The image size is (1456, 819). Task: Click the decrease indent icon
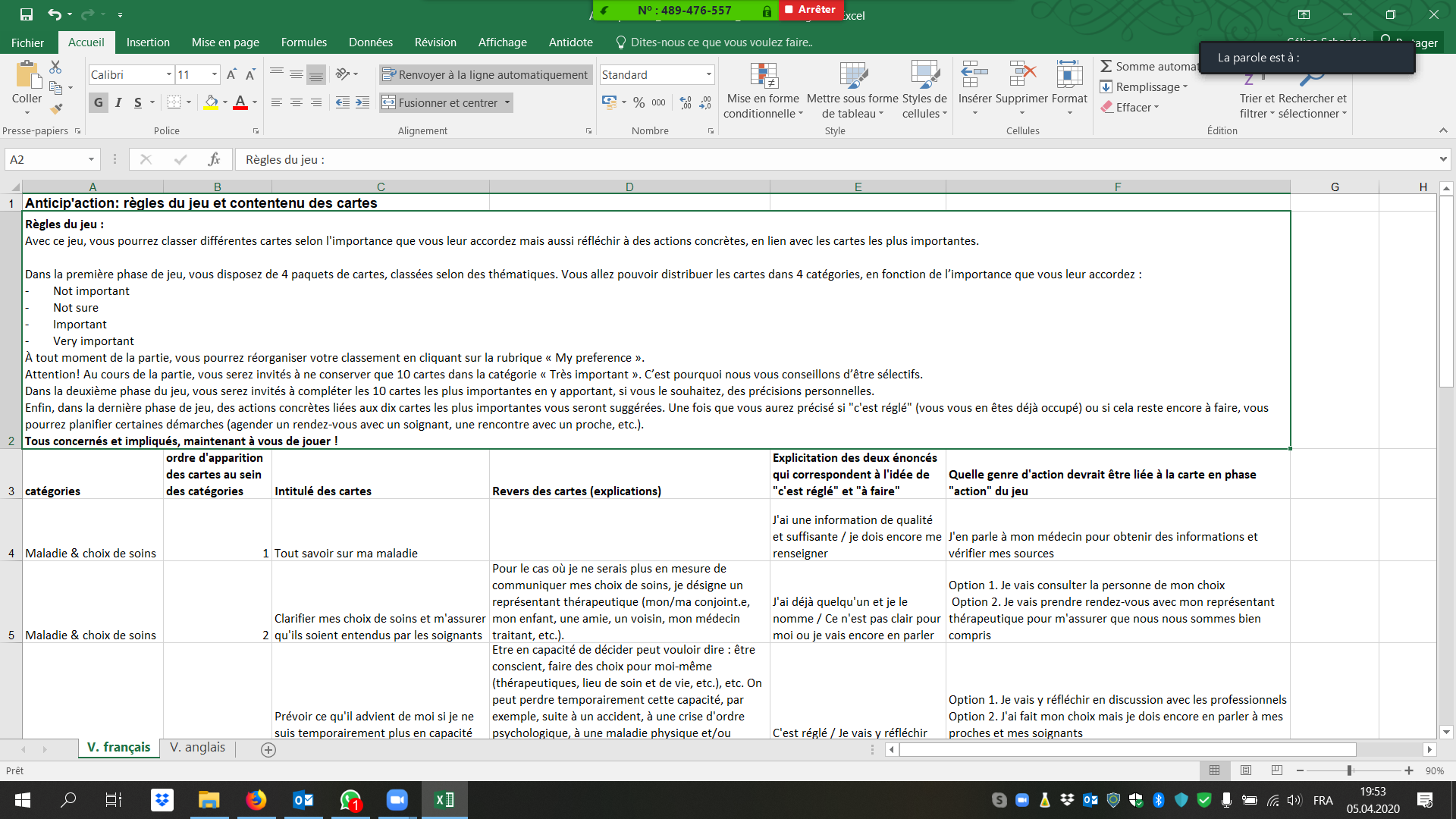point(343,102)
